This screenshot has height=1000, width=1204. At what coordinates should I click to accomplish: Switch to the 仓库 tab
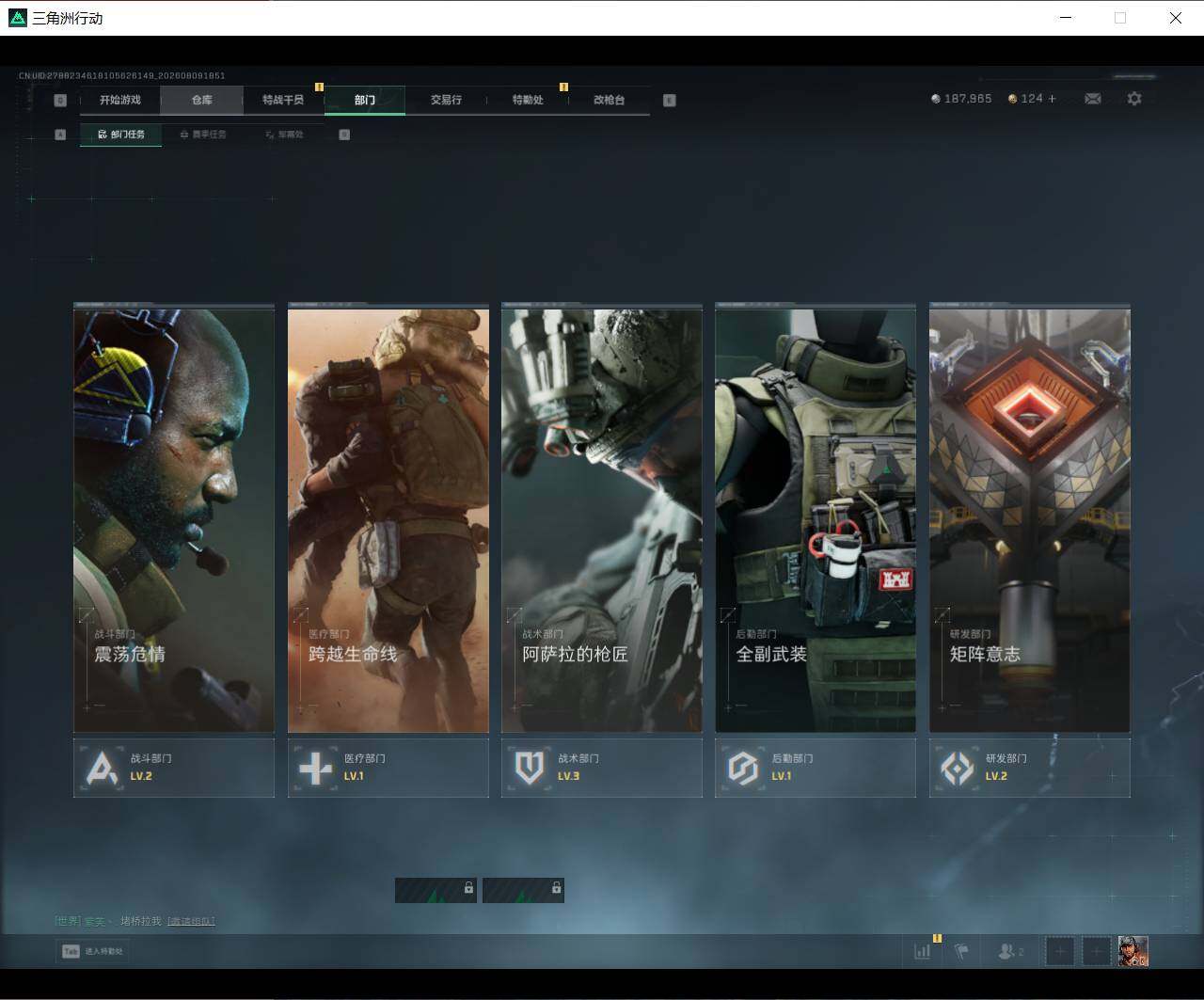tap(202, 100)
